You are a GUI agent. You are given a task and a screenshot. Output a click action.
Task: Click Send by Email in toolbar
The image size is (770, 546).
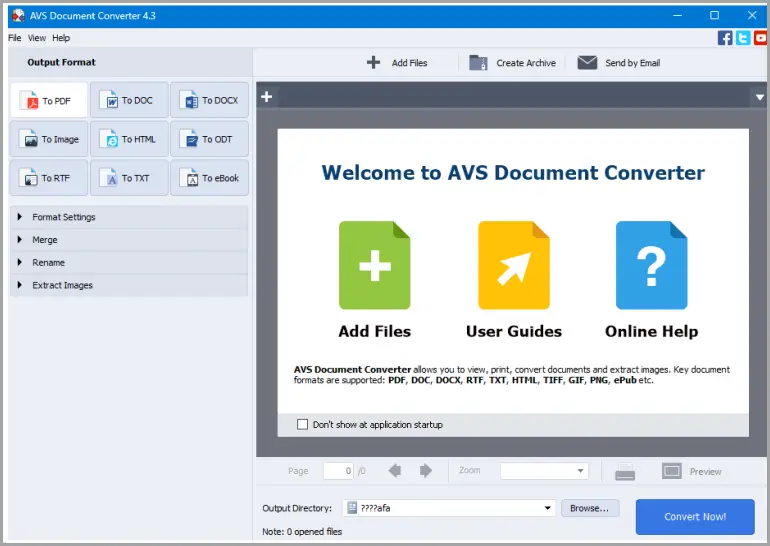pos(619,63)
